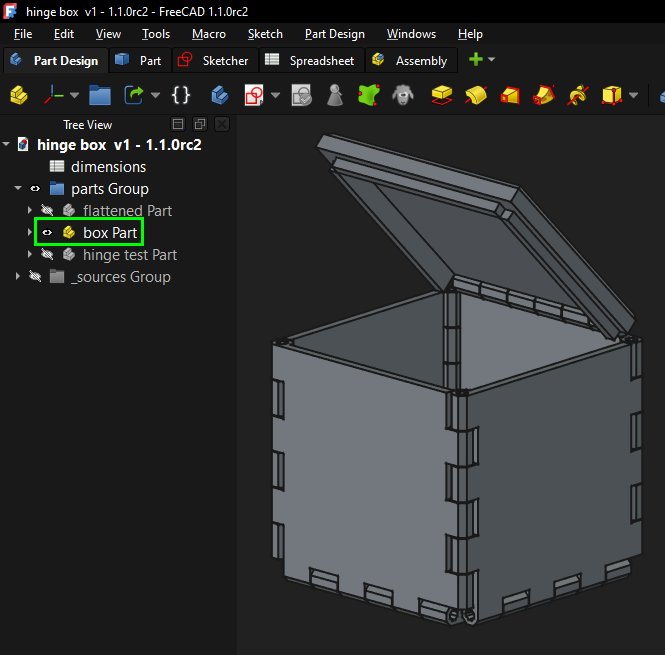Screen dimensions: 665x655
Task: Open the link tools dropdown arrow
Action: [156, 95]
